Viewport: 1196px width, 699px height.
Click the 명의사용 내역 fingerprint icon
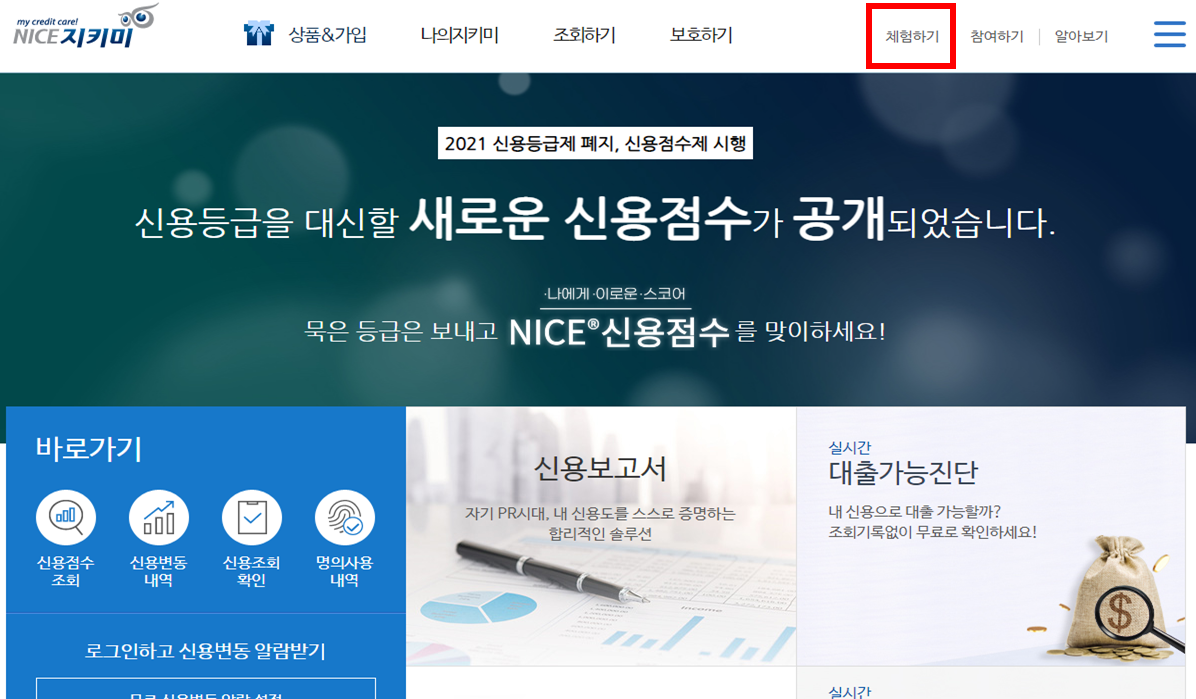[345, 519]
